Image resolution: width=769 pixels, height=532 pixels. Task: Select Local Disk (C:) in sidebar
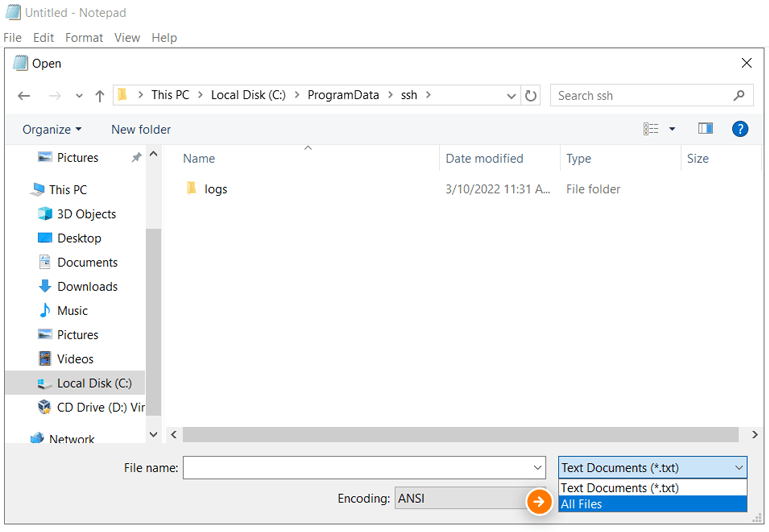(75, 383)
